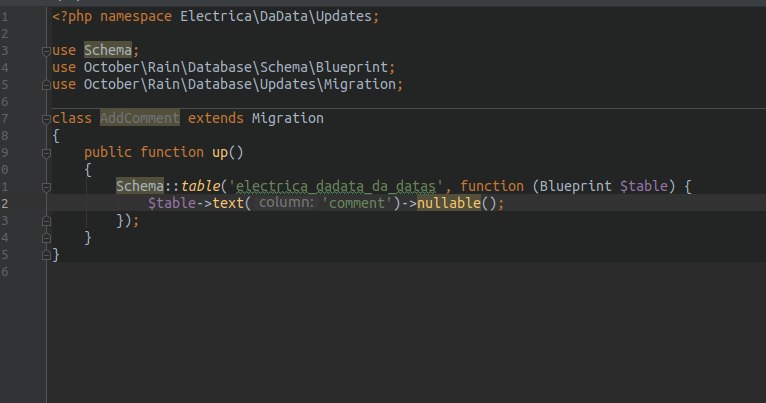766x403 pixels.
Task: Collapse the AddComment class fold marker
Action: tap(46, 119)
